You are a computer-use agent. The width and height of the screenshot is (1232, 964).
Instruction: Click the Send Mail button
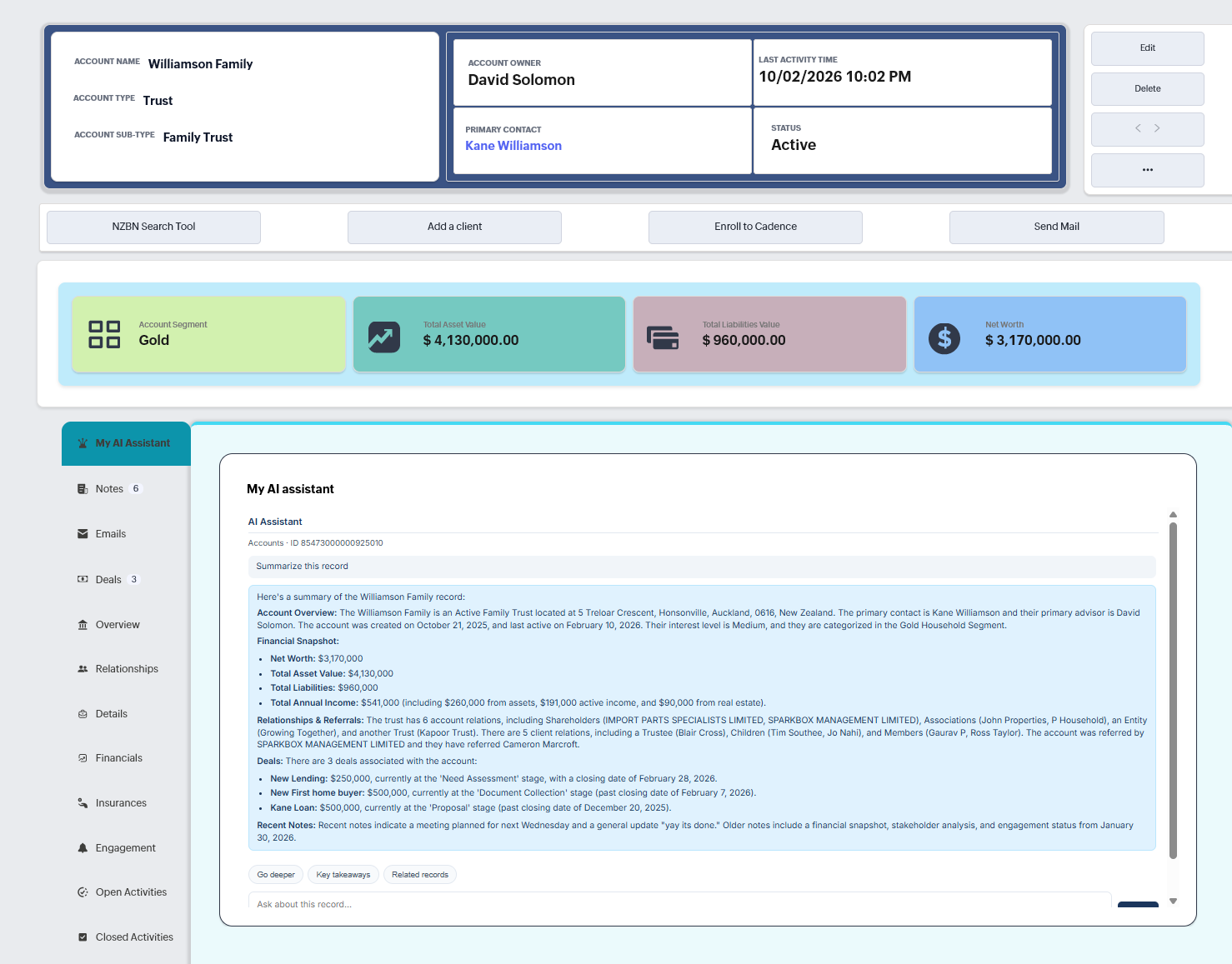coord(1057,227)
